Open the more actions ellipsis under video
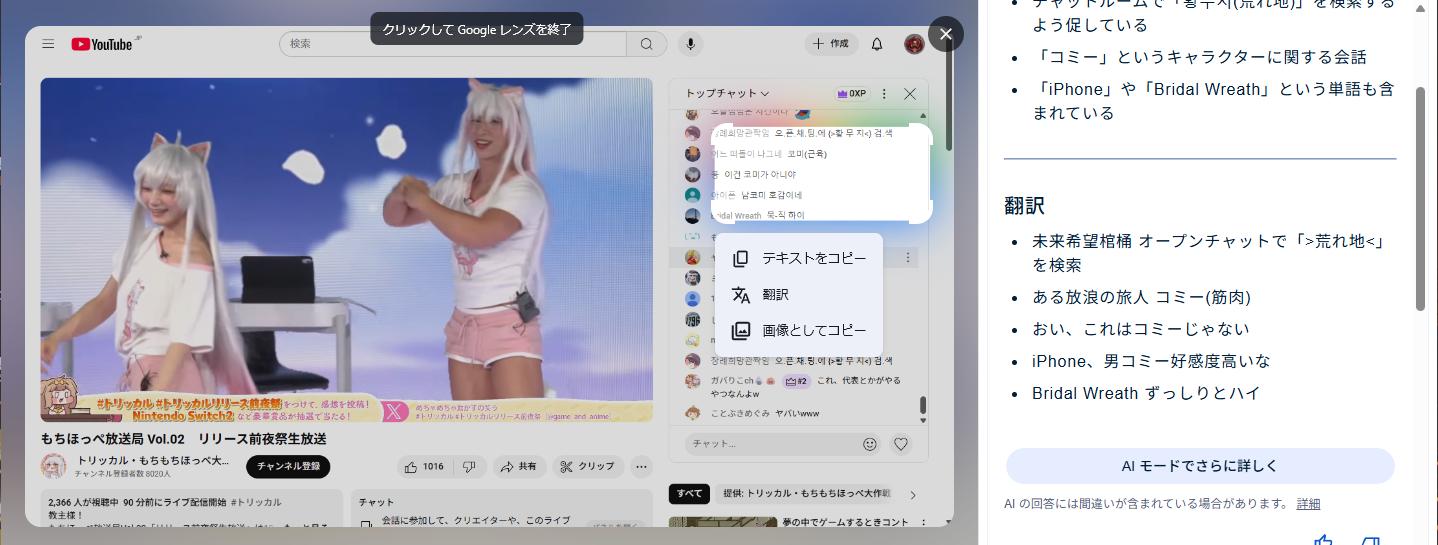Viewport: 1438px width, 545px height. point(642,467)
